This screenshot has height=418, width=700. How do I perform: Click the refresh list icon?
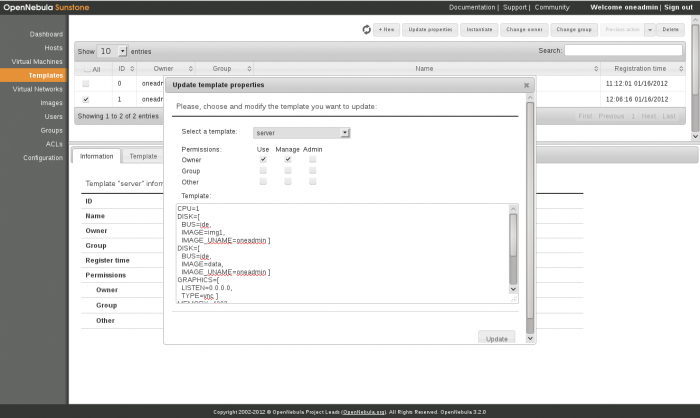(x=367, y=29)
